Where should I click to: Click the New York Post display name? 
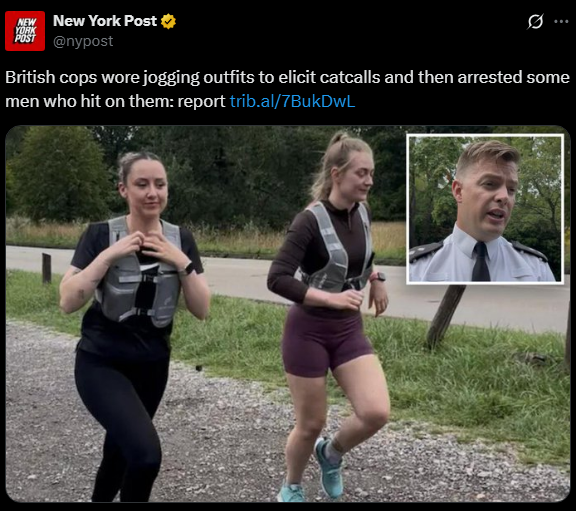[x=105, y=21]
